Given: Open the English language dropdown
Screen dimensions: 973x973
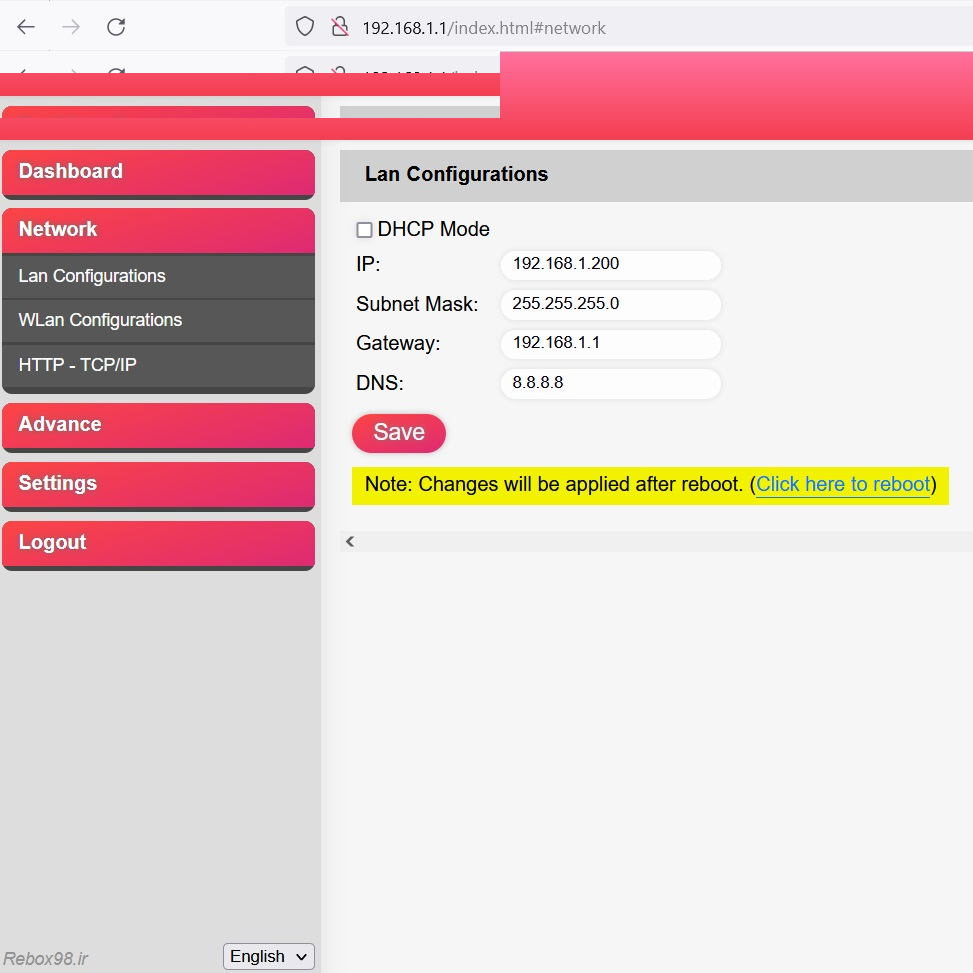Looking at the screenshot, I should (x=268, y=956).
